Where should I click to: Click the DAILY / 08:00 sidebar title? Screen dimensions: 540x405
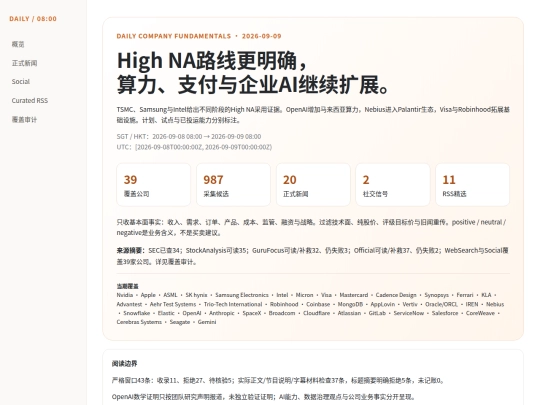tap(33, 19)
